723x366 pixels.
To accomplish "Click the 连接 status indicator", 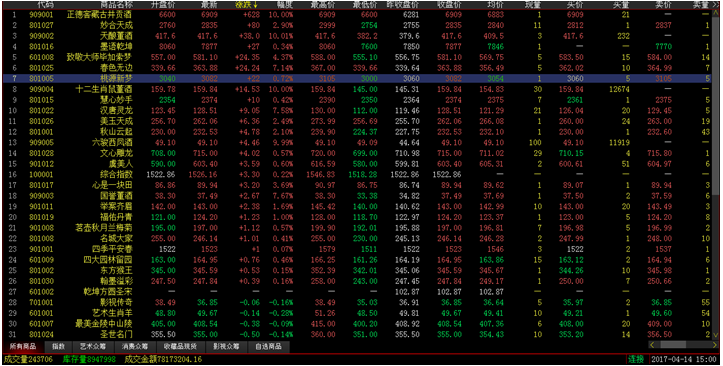I will pyautogui.click(x=635, y=359).
